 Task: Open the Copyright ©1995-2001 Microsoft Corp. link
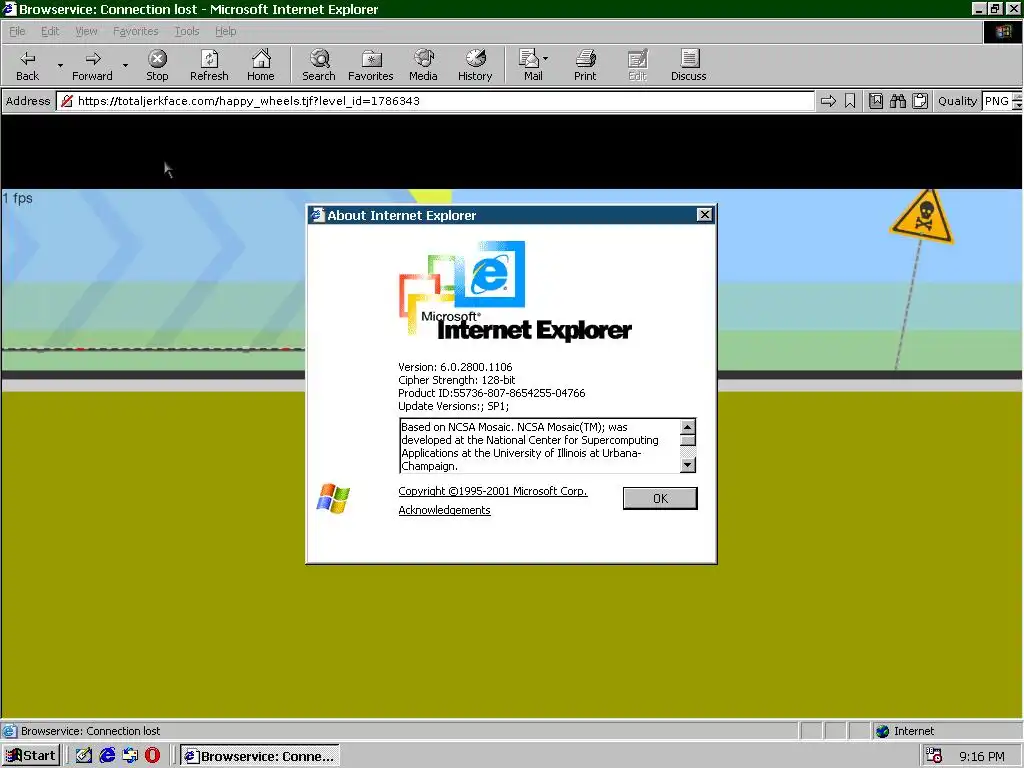(493, 491)
